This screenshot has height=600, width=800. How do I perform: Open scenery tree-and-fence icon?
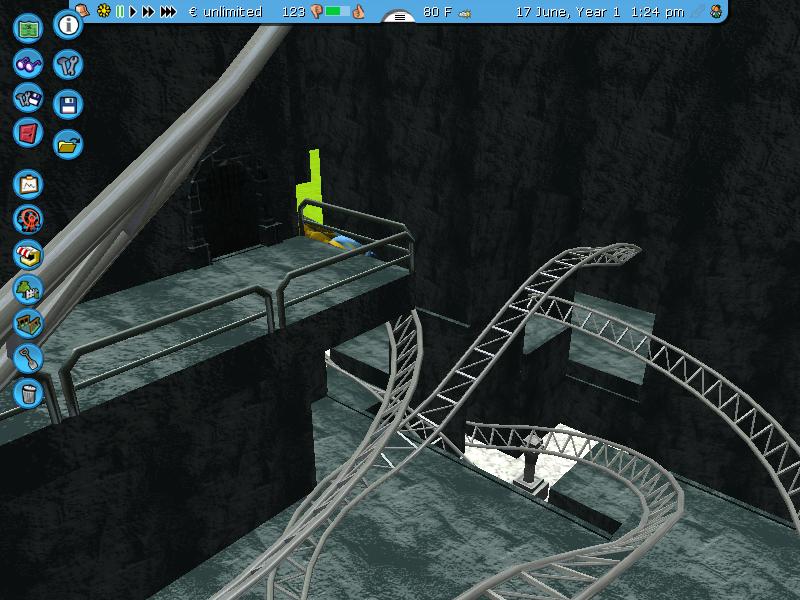[28, 289]
